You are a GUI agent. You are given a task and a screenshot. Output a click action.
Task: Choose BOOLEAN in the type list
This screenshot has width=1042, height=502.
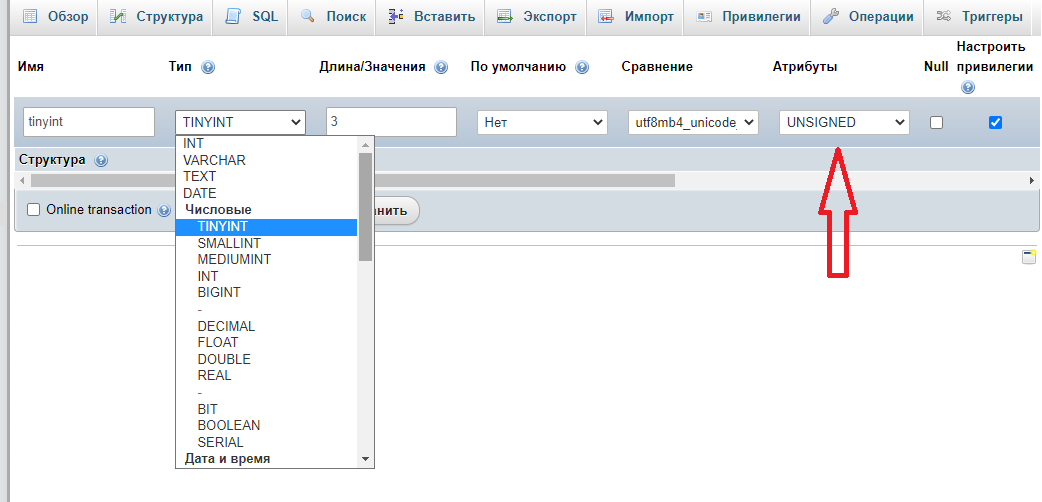click(x=229, y=425)
